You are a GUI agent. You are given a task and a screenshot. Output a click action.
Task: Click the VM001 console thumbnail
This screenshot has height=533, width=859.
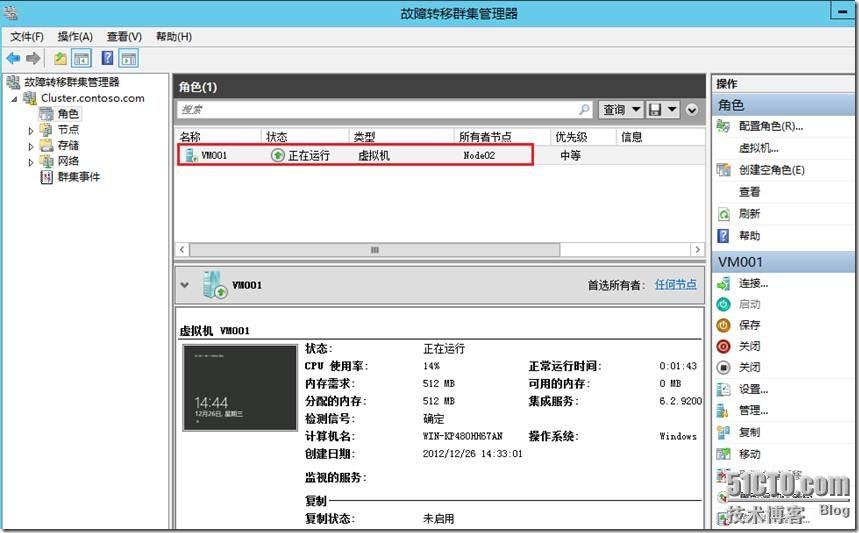coord(240,387)
